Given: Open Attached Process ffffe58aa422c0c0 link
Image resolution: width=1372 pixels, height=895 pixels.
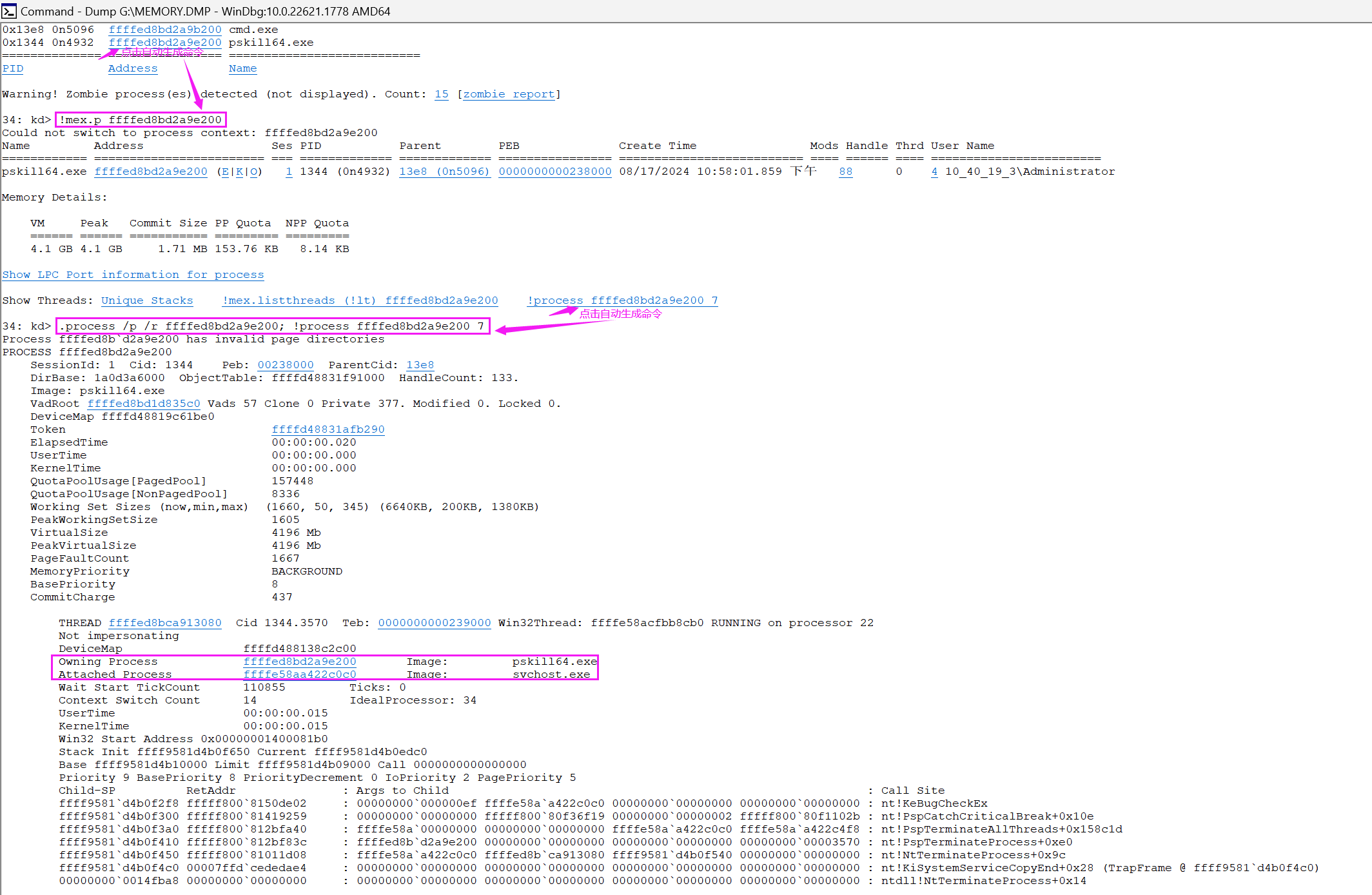Looking at the screenshot, I should [300, 674].
